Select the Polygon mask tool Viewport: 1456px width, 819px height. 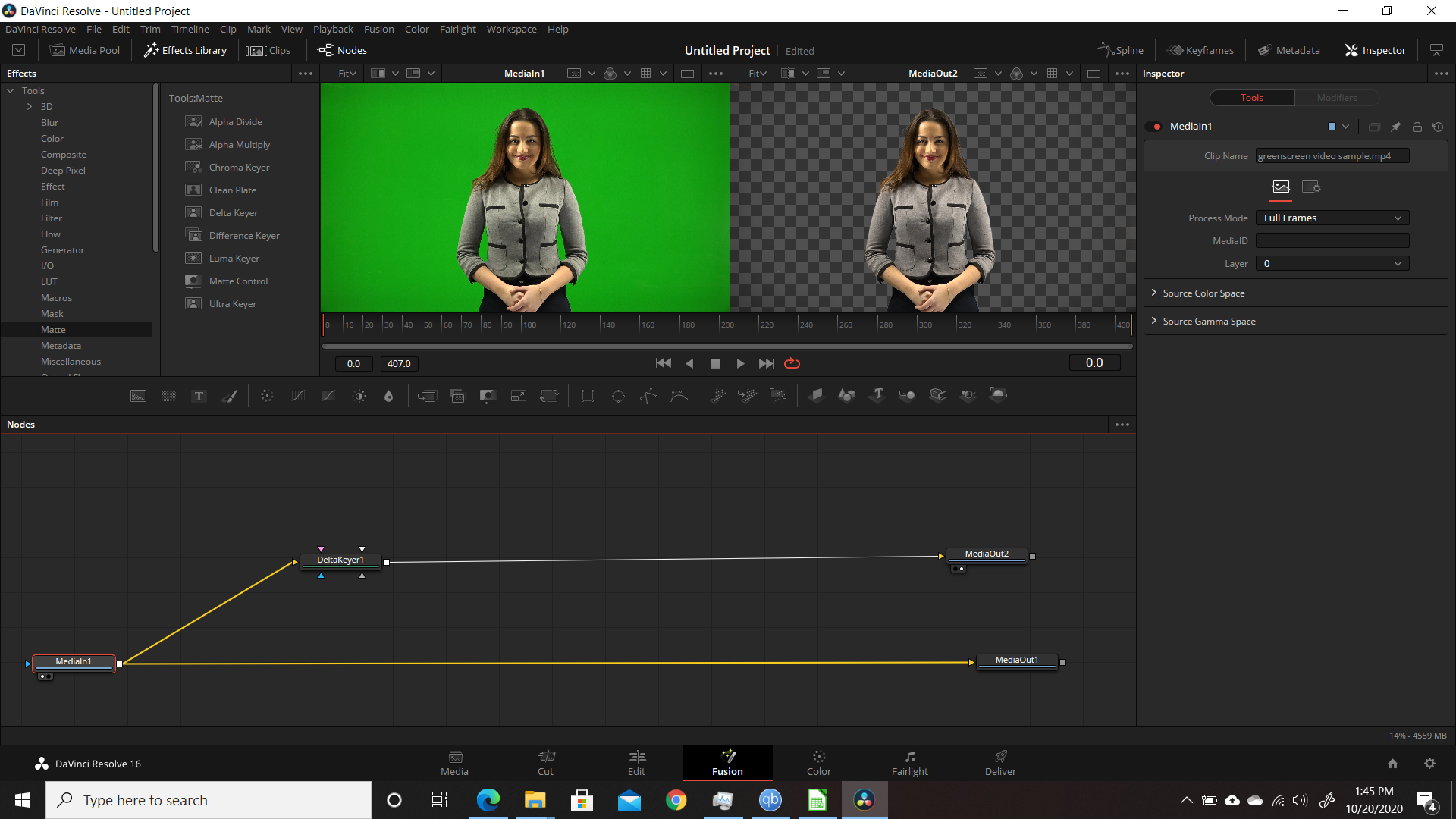648,396
